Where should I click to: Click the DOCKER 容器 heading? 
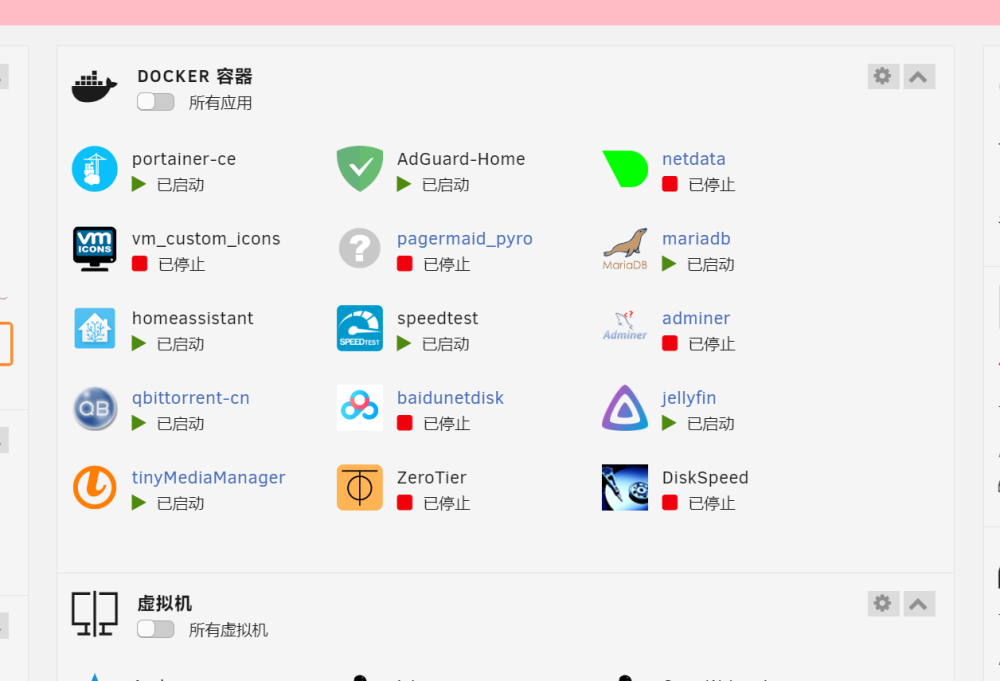point(195,77)
